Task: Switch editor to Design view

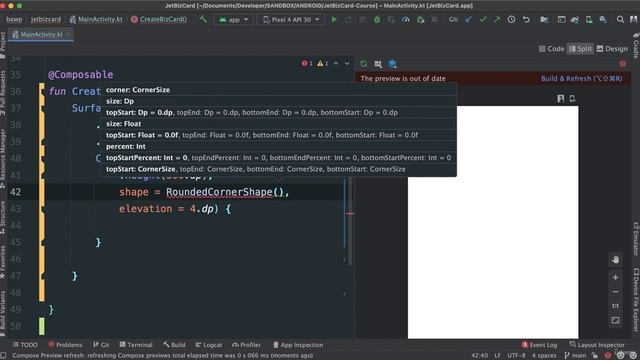Action: tap(612, 49)
